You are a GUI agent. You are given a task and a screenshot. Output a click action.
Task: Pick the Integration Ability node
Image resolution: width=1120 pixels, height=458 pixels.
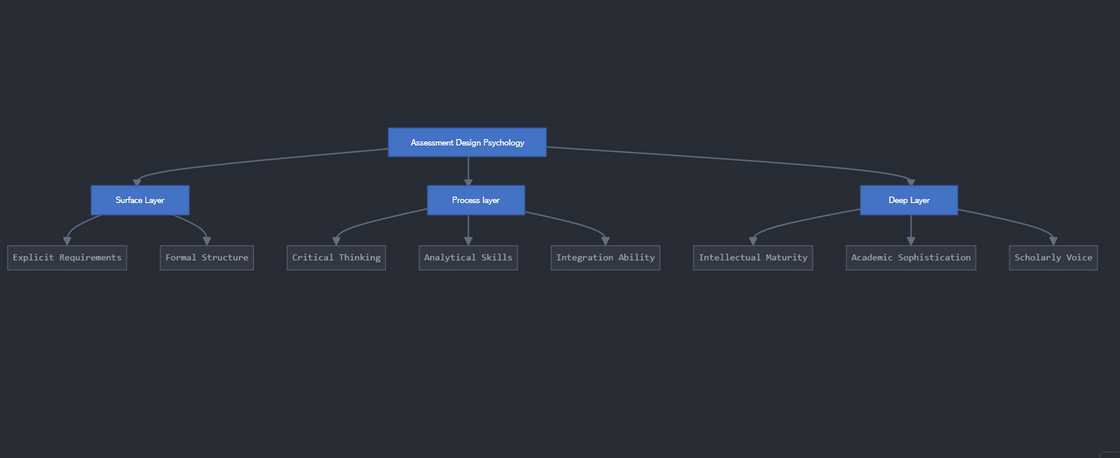click(x=606, y=258)
